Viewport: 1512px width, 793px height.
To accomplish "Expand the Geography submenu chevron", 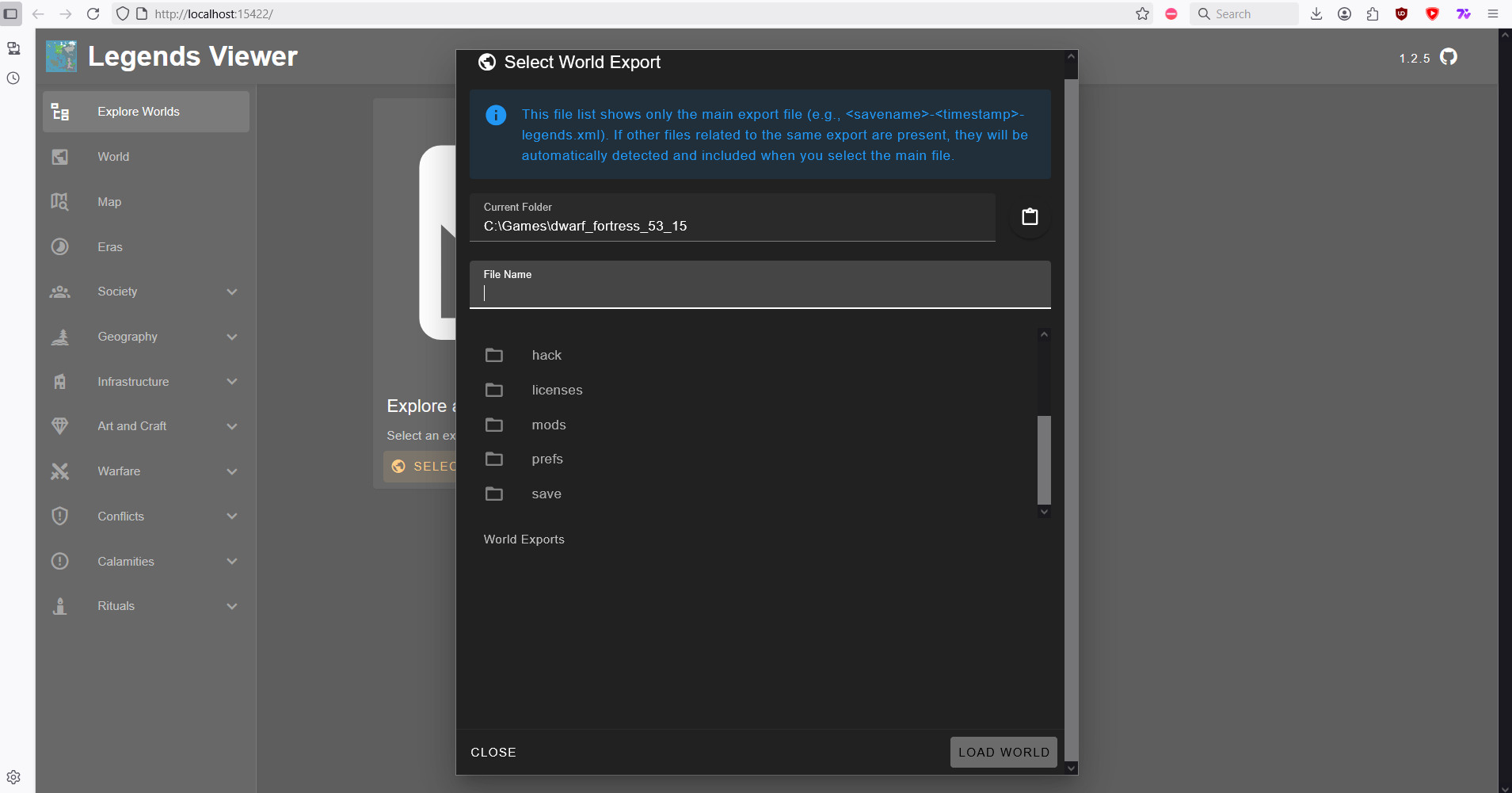I will pos(232,337).
